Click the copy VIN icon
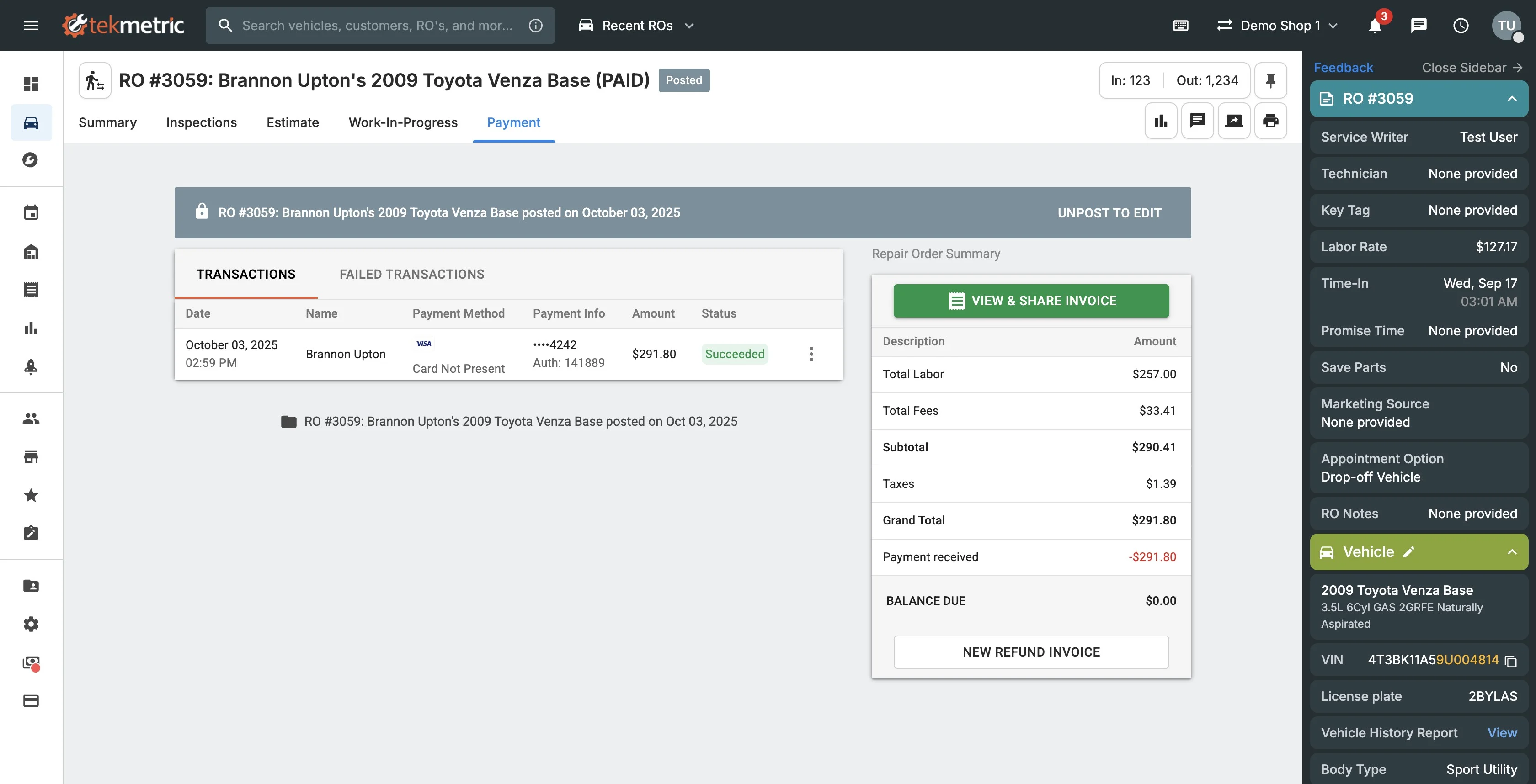1536x784 pixels. (x=1510, y=661)
